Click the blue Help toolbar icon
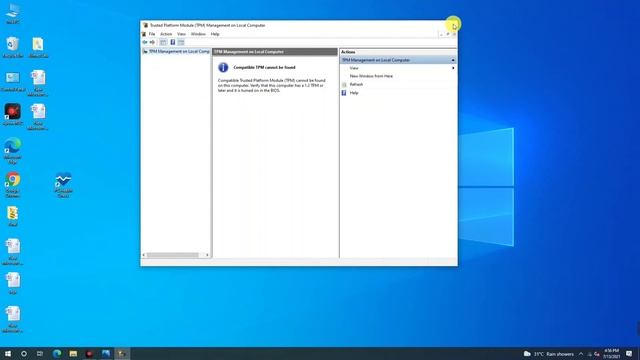The image size is (640, 360). 173,42
